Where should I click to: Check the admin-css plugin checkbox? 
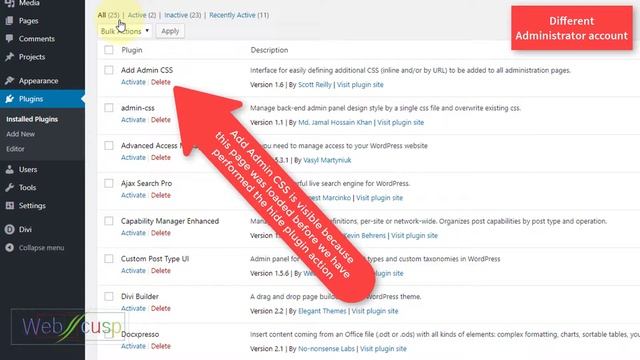[109, 108]
